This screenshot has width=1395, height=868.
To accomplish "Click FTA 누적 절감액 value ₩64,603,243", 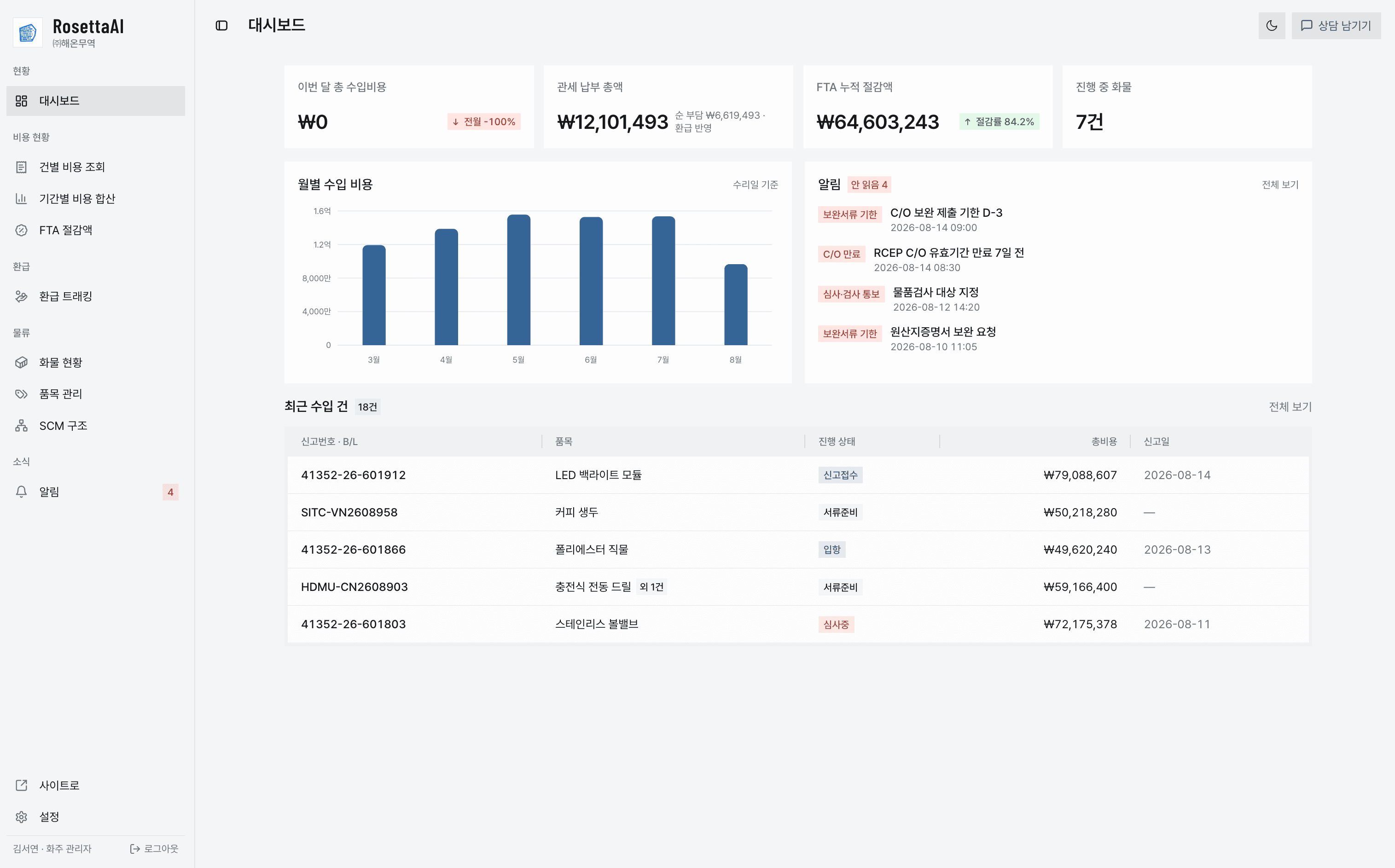I will (x=878, y=122).
